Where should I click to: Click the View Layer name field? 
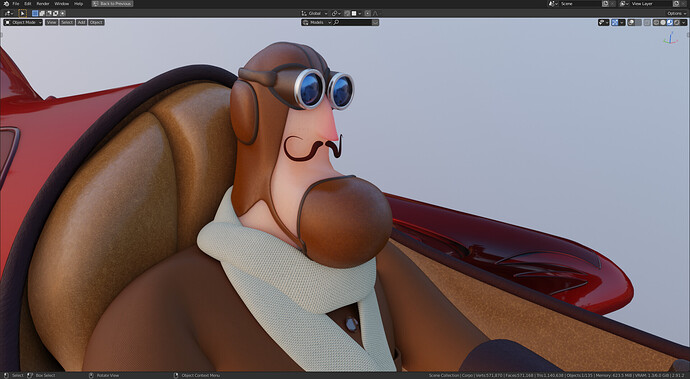pos(651,4)
